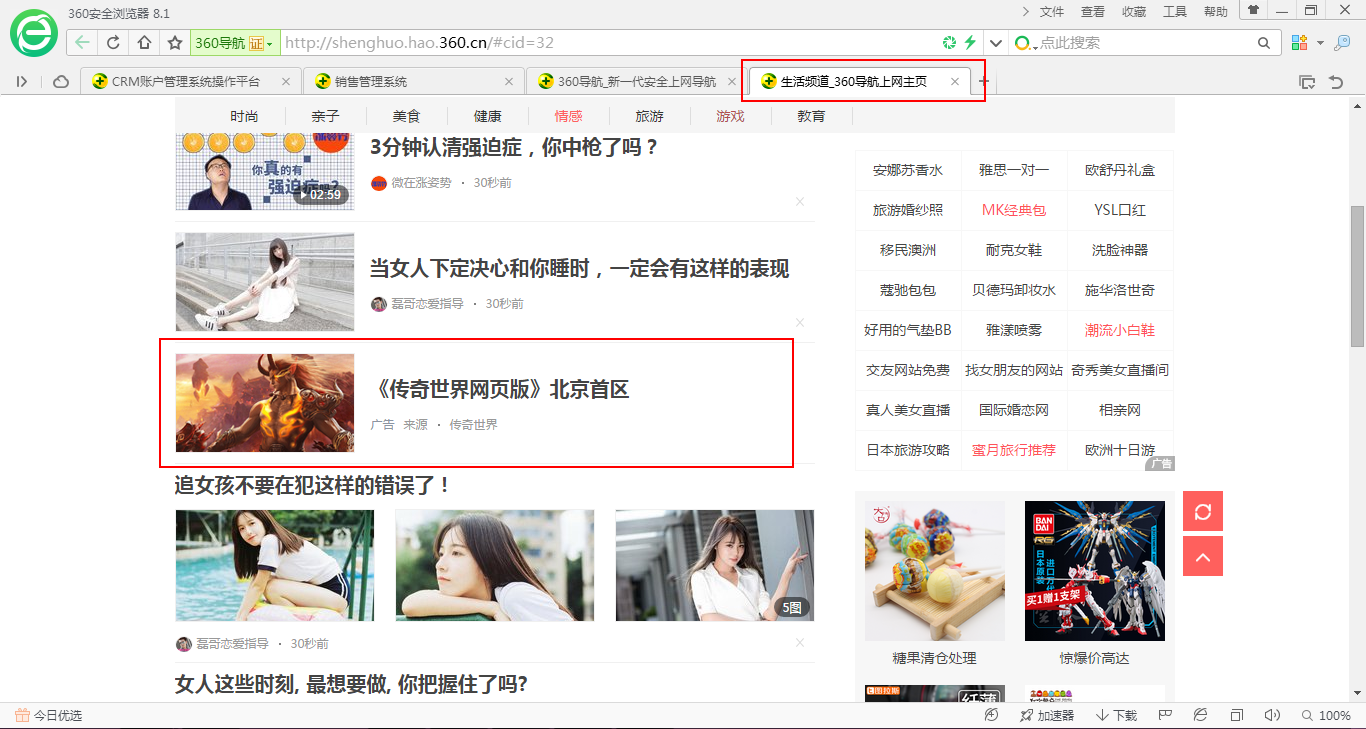Image resolution: width=1366 pixels, height=729 pixels.
Task: Click the vertical page scrollbar thumb
Action: (x=1357, y=275)
